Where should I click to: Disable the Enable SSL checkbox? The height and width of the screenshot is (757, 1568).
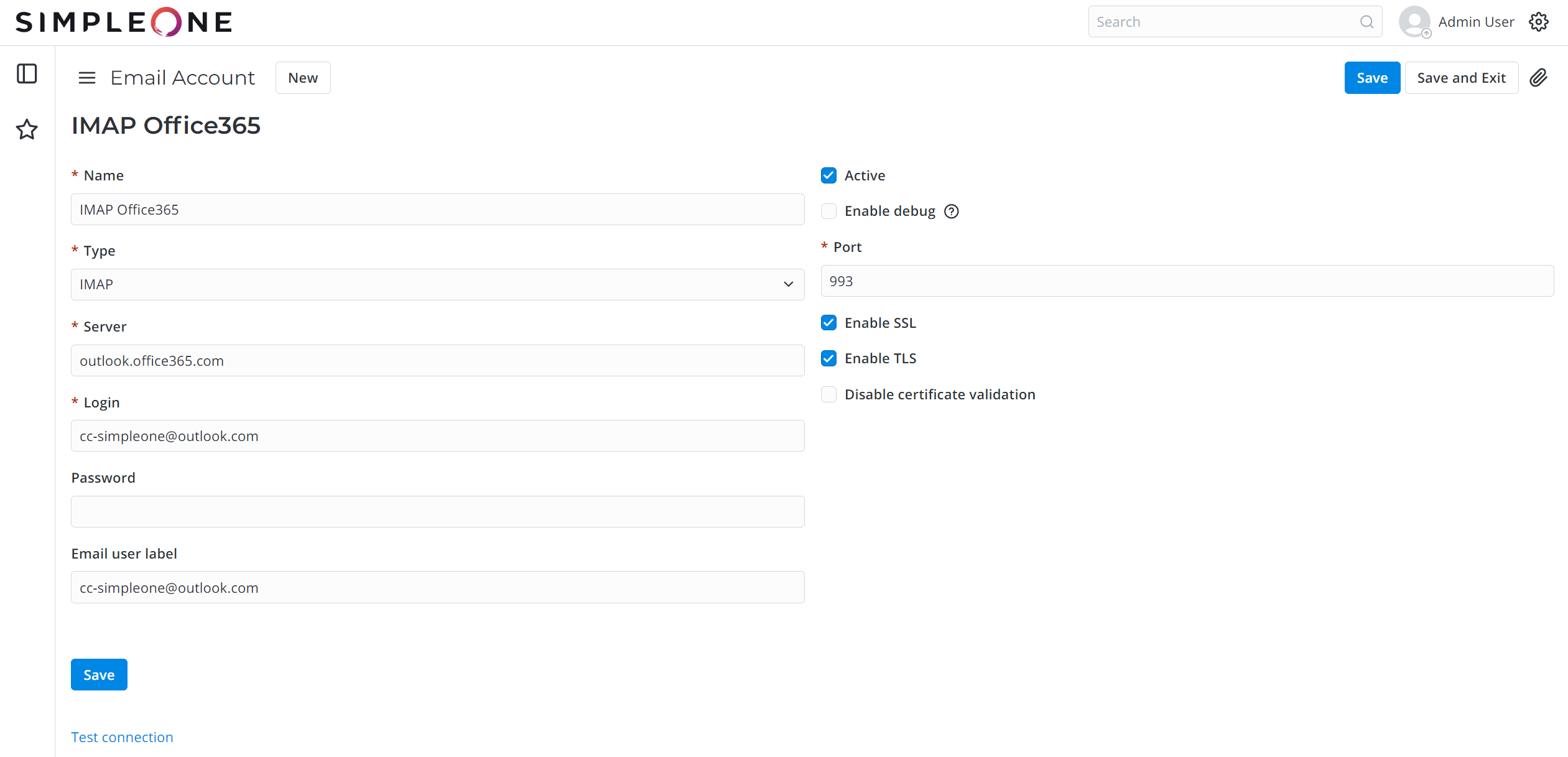click(x=828, y=323)
